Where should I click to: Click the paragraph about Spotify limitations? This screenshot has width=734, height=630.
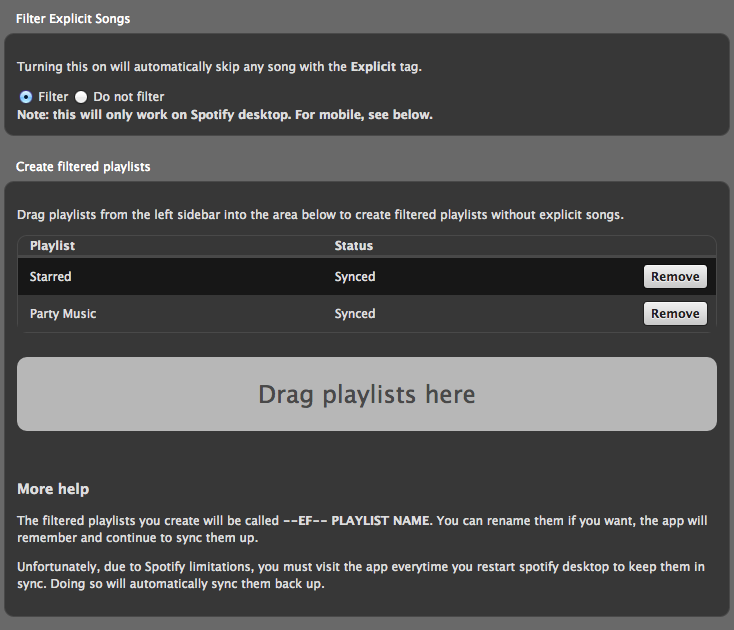coord(361,575)
